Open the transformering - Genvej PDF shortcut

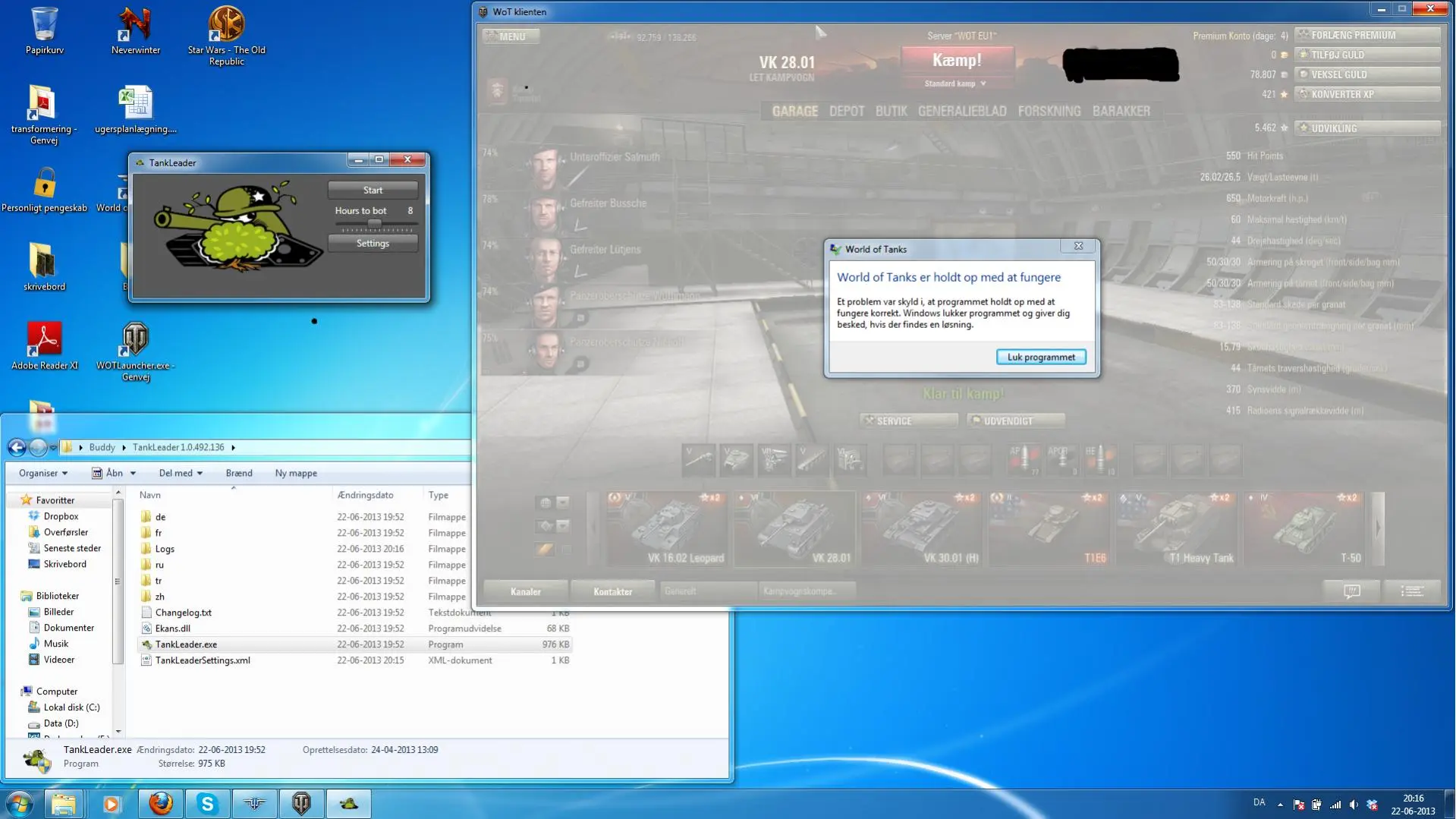[44, 114]
